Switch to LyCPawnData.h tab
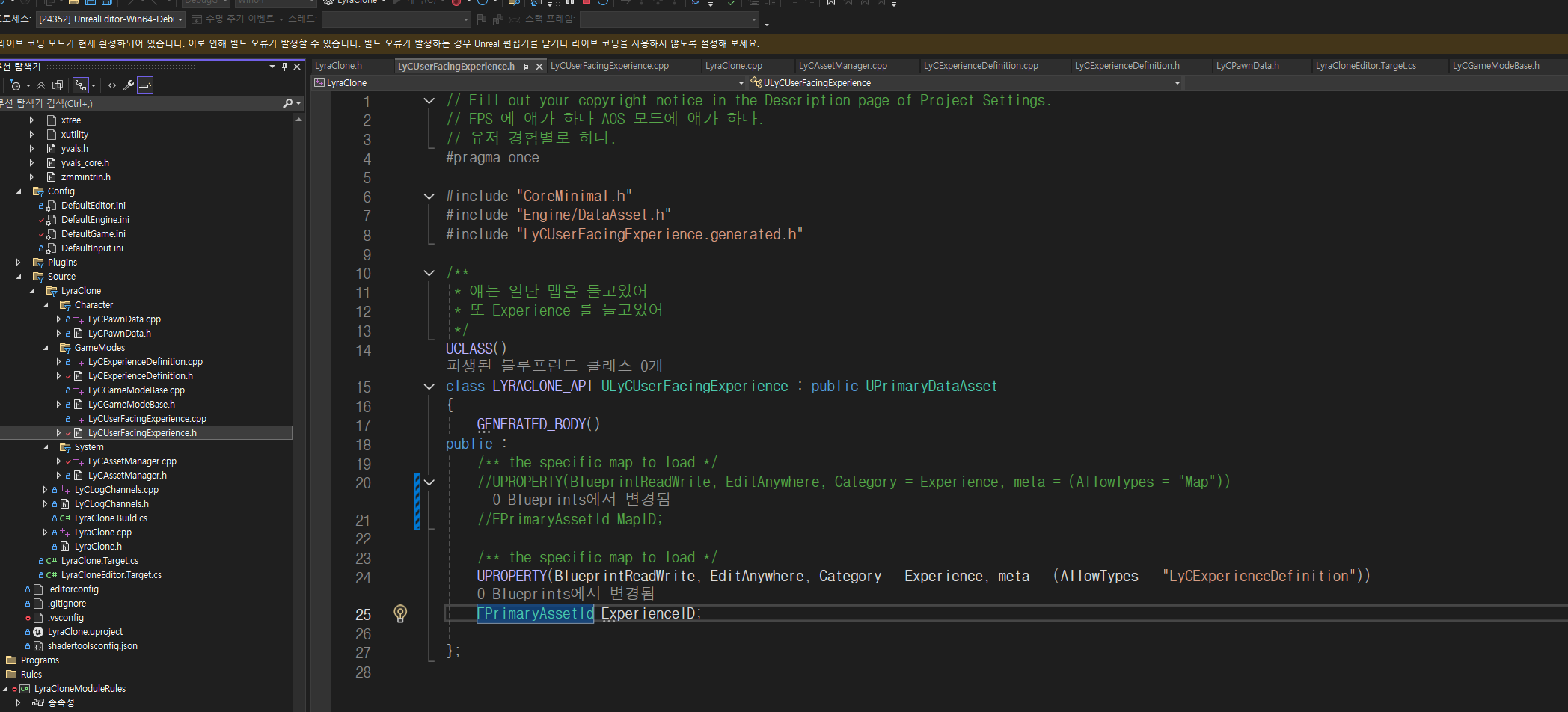The width and height of the screenshot is (1568, 712). pyautogui.click(x=1248, y=66)
